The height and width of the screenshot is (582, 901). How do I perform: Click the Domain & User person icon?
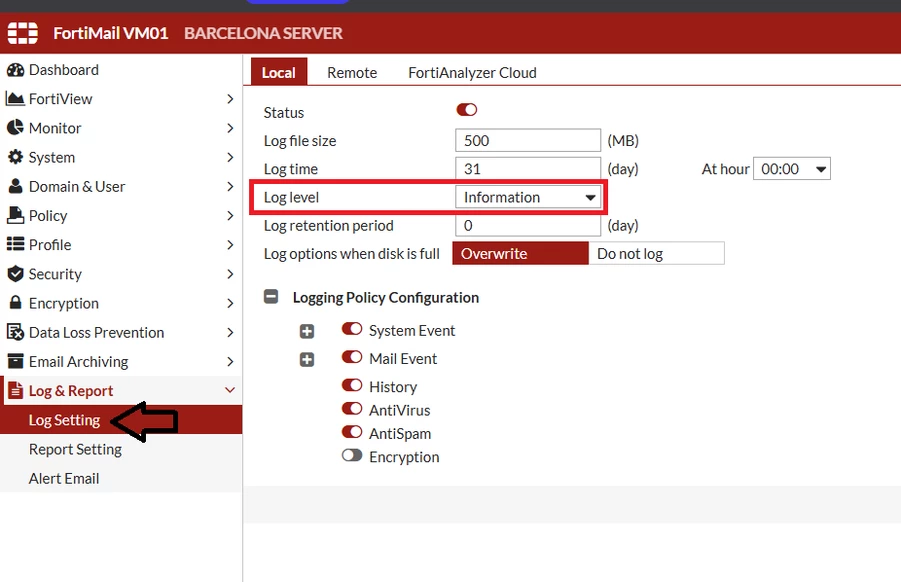pos(16,186)
